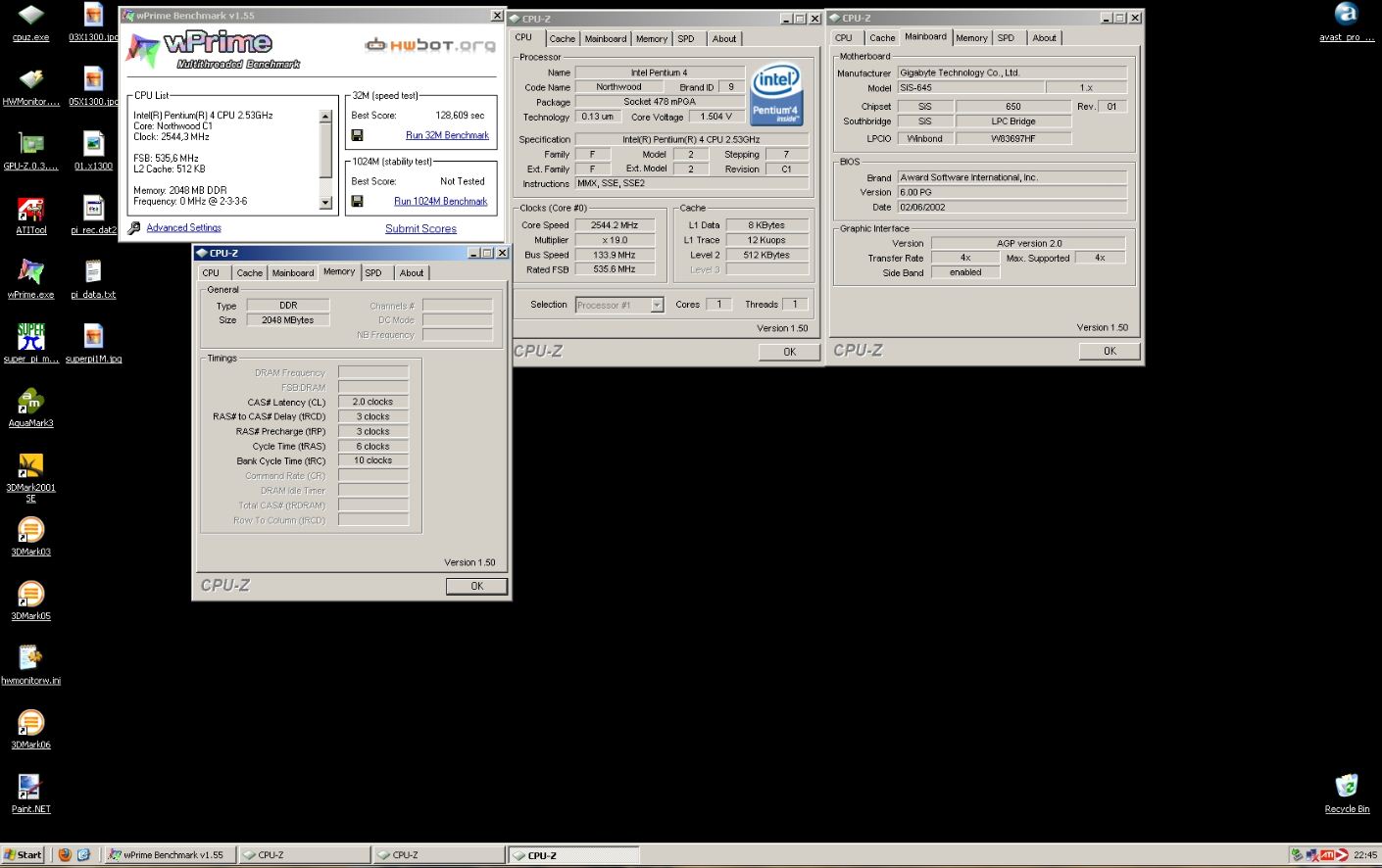Click OK in the CPU-Z Mainboard window
1382x868 pixels.
[1110, 351]
